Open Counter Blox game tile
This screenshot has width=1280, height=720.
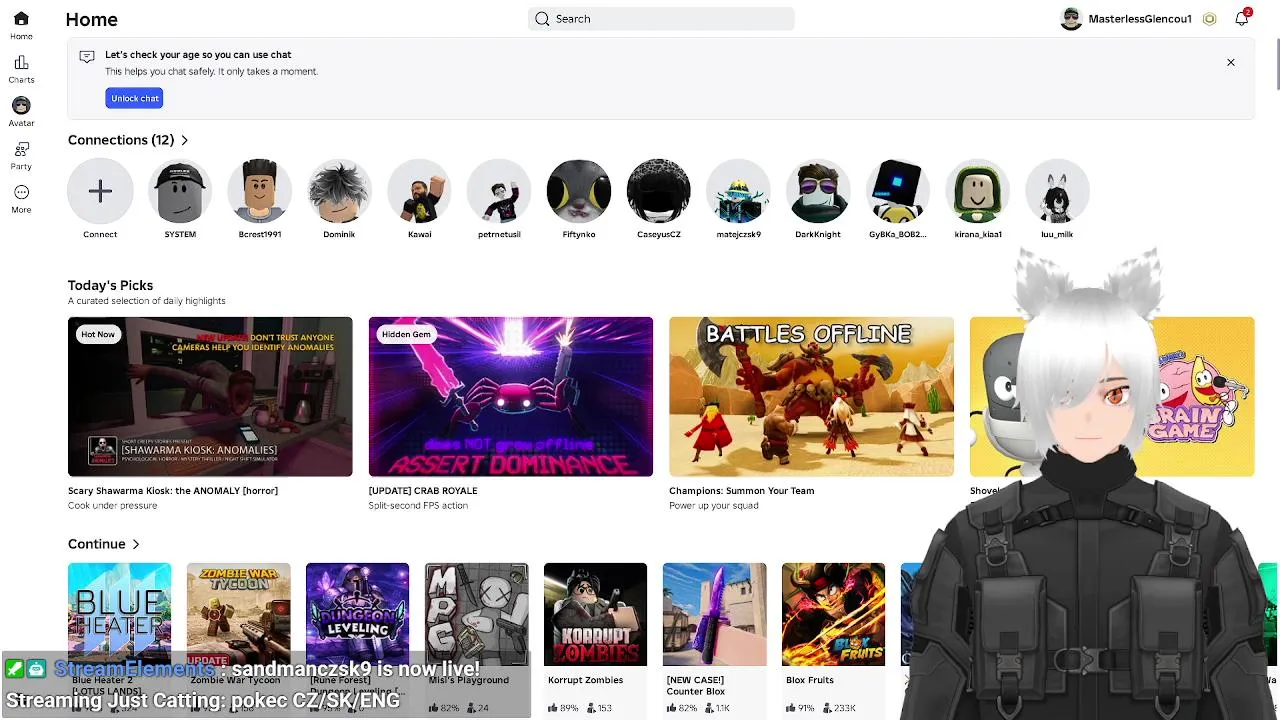coord(715,614)
